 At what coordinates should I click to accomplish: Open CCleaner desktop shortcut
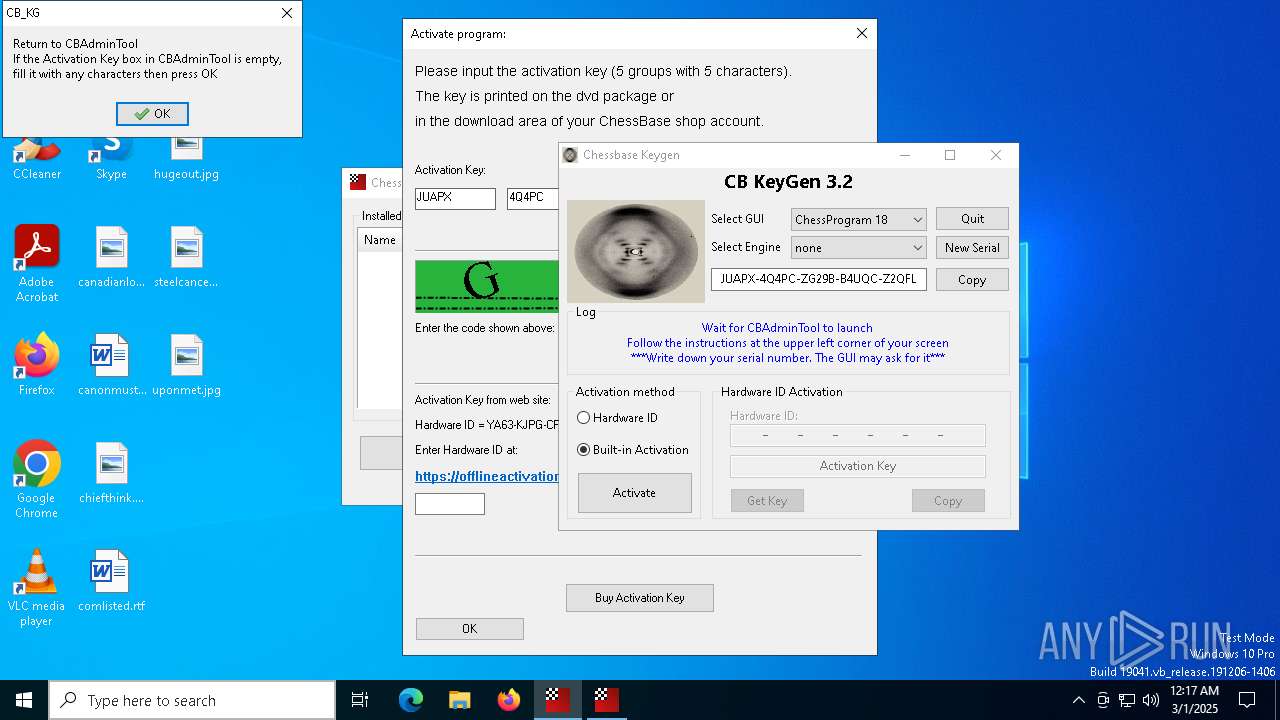37,158
